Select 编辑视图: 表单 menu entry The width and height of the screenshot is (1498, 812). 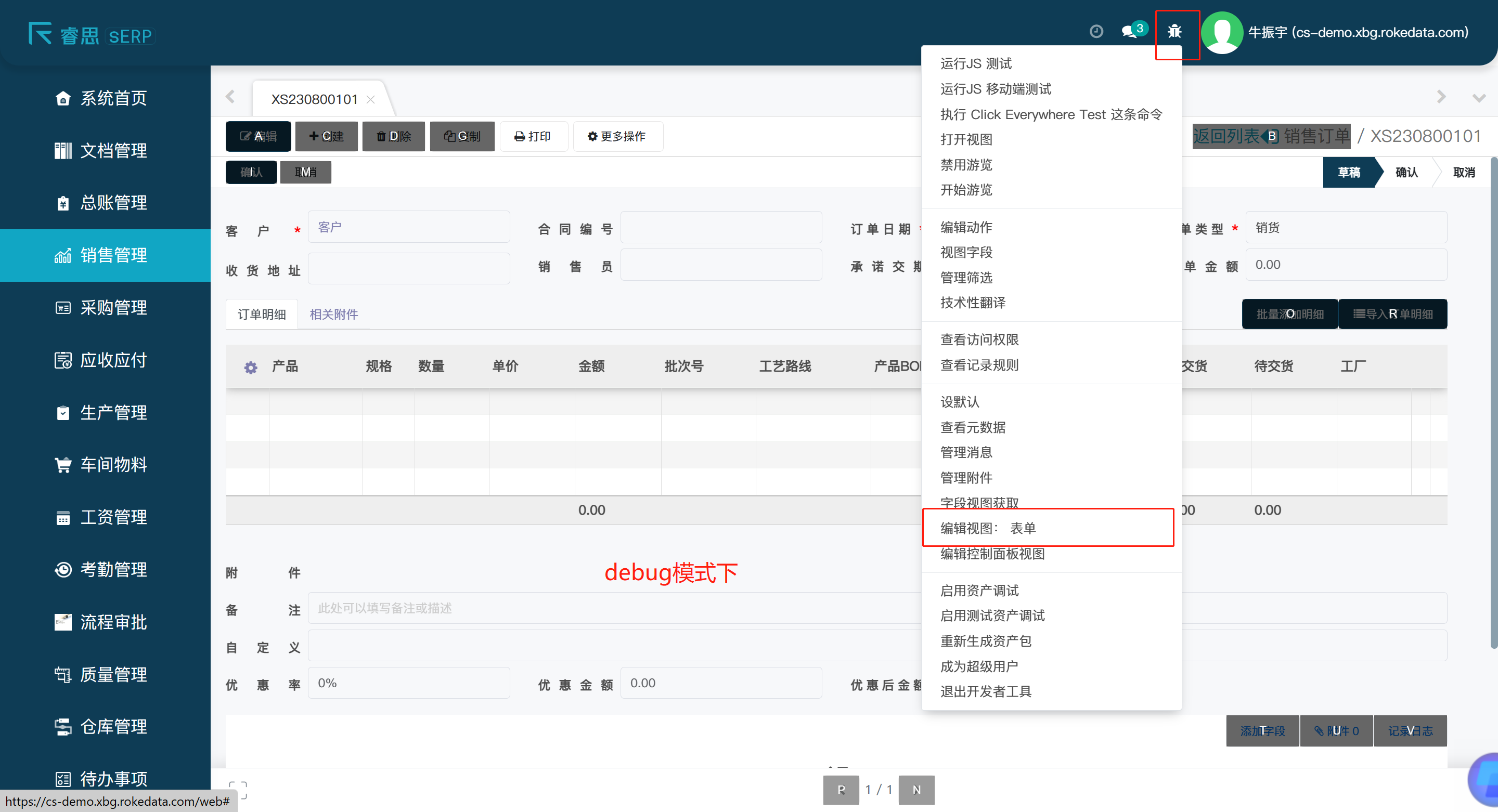coord(989,528)
